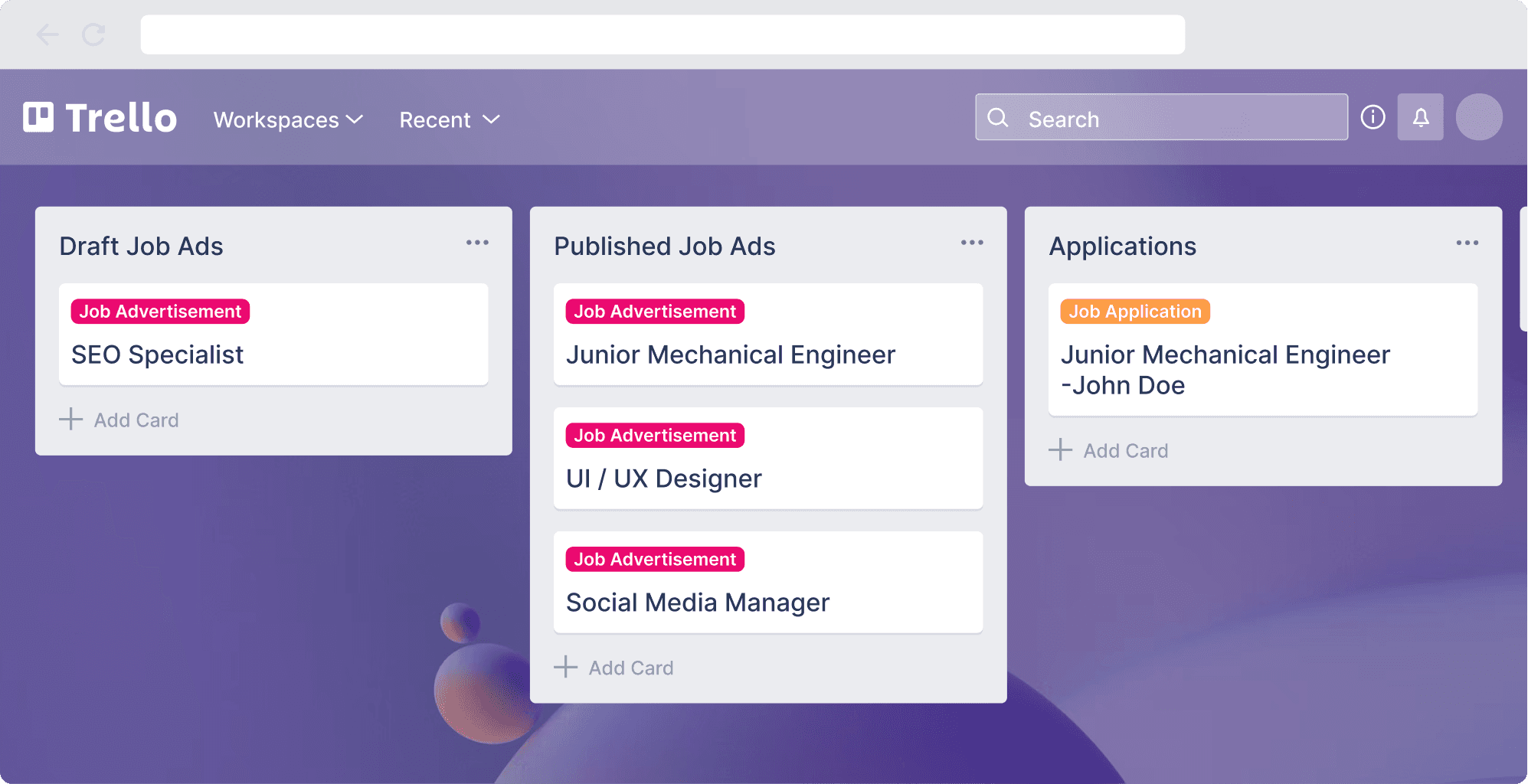
Task: Open the Junior Mechanical Engineer ad card
Action: coord(768,335)
